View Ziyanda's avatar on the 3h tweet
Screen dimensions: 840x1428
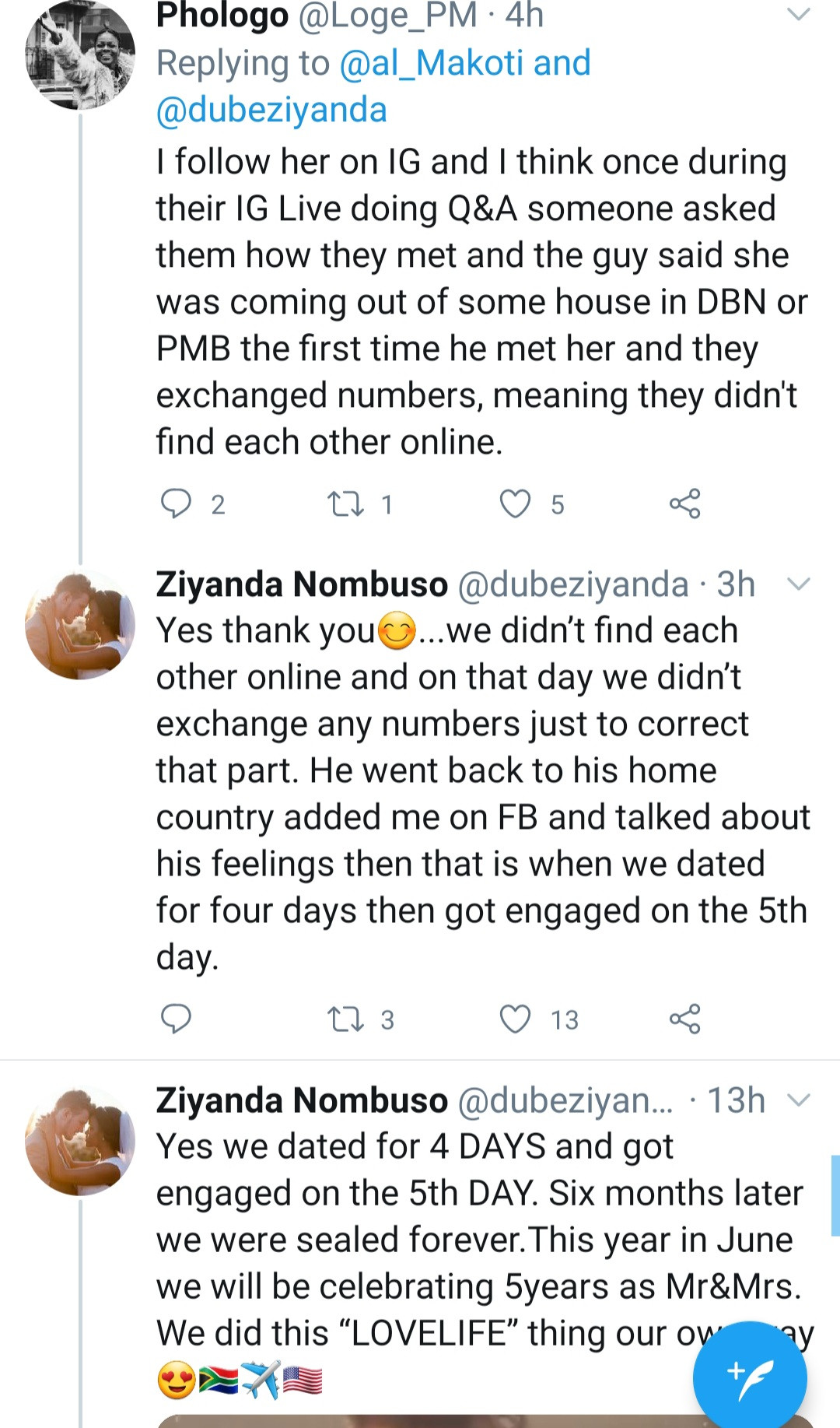[x=80, y=625]
